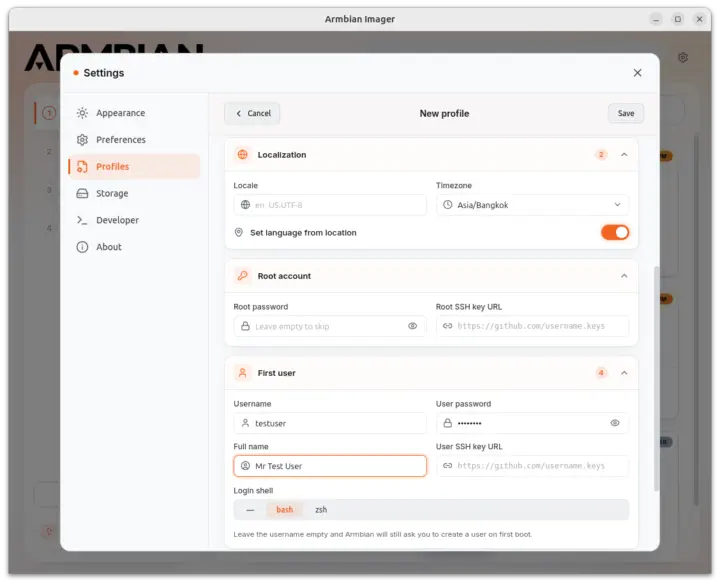The image size is (720, 584).
Task: Collapse the First user section chevron
Action: tap(624, 373)
